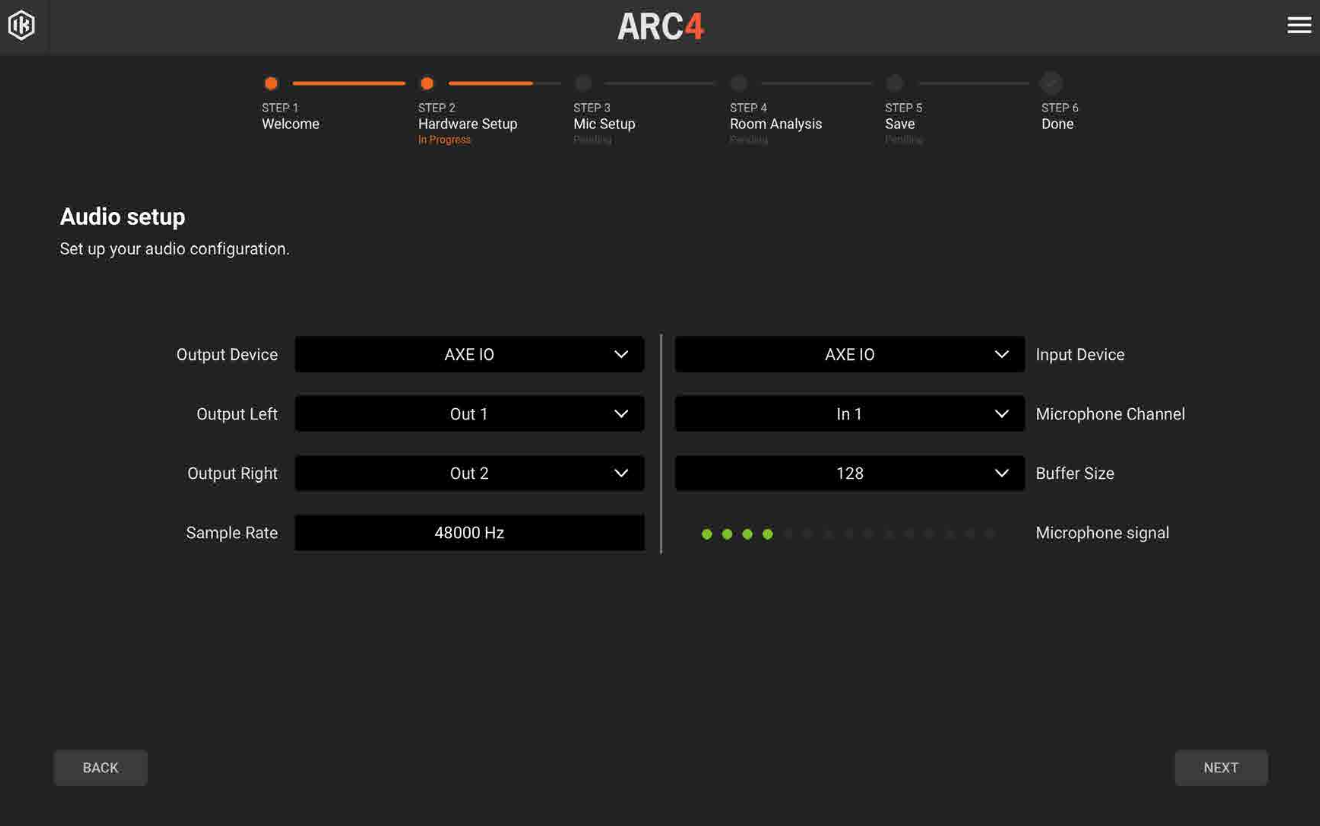Viewport: 1320px width, 826px height.
Task: Select the Step 2 Hardware Setup circle
Action: coord(427,83)
